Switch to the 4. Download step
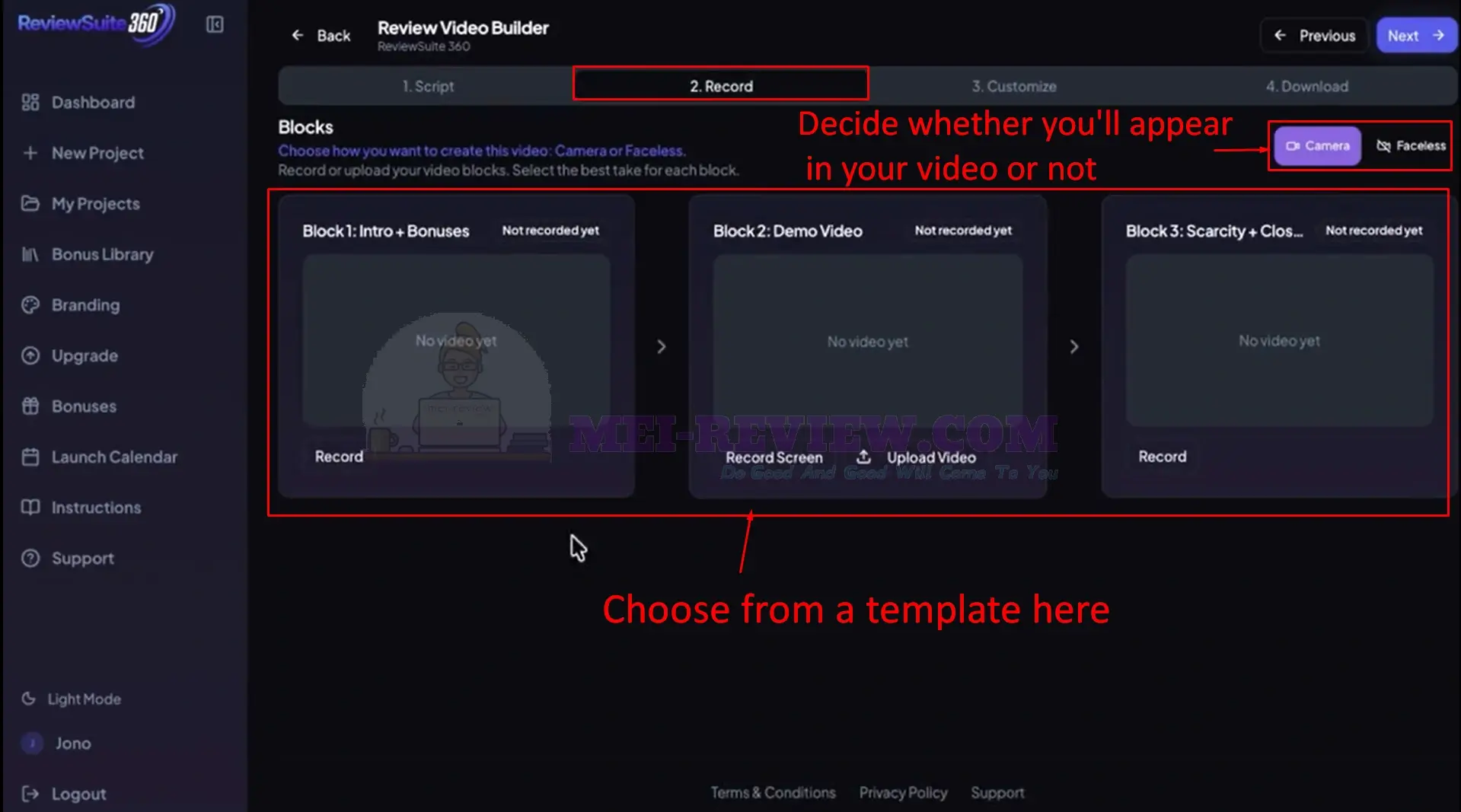Viewport: 1461px width, 812px height. click(1306, 86)
